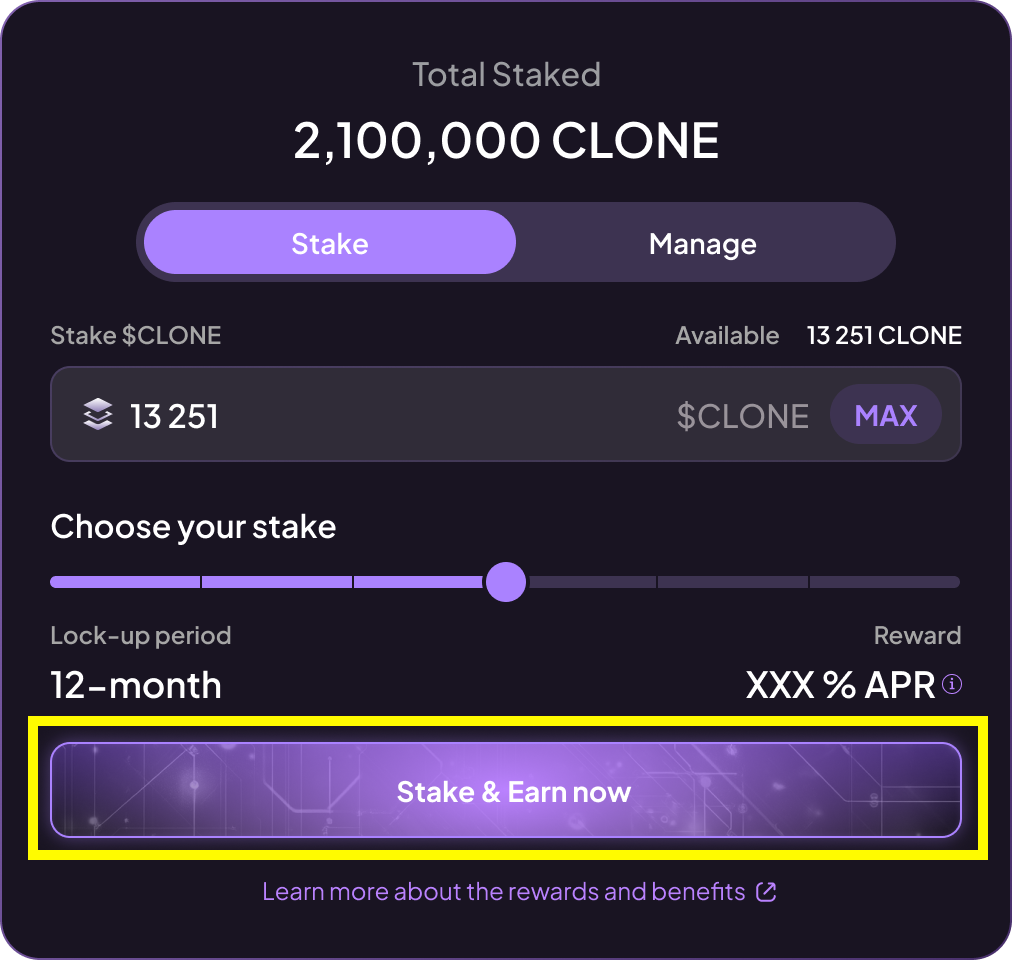
Task: Click the 12-month lock-up period value
Action: (136, 686)
